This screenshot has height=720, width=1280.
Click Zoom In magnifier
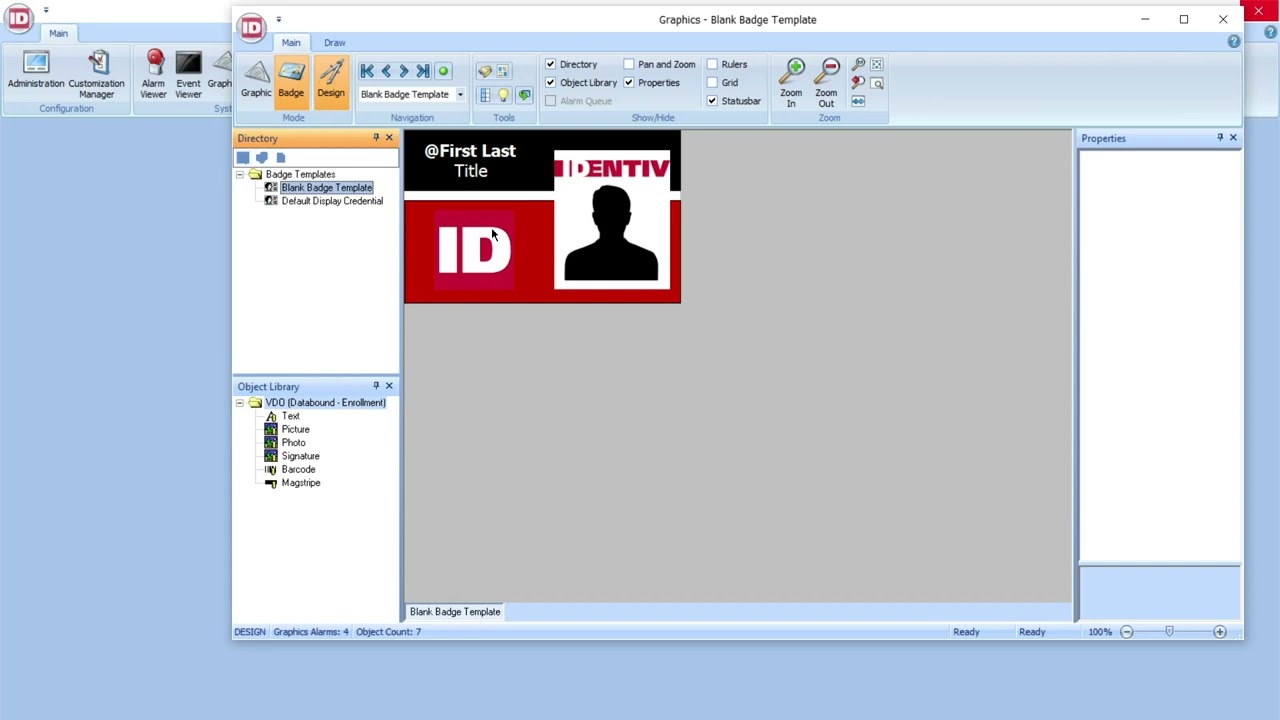pyautogui.click(x=792, y=83)
